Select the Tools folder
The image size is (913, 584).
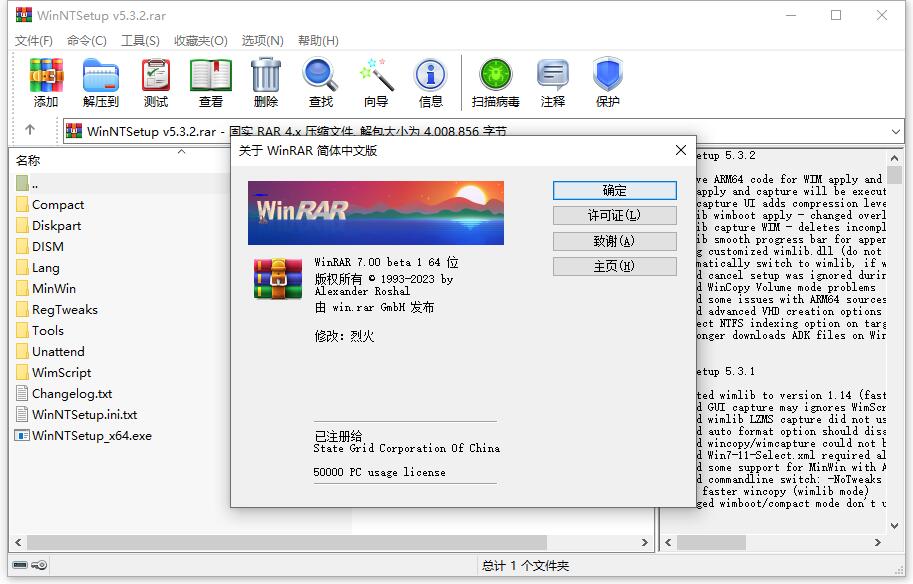click(x=48, y=331)
